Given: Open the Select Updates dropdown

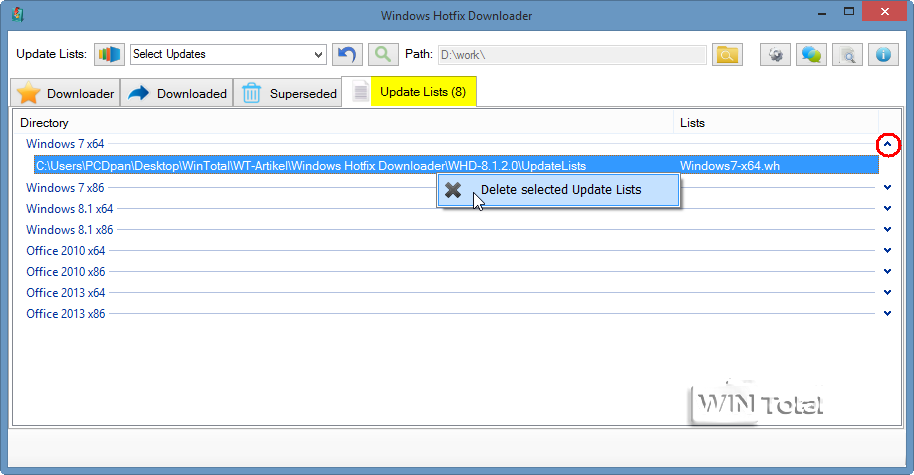Looking at the screenshot, I should click(227, 54).
